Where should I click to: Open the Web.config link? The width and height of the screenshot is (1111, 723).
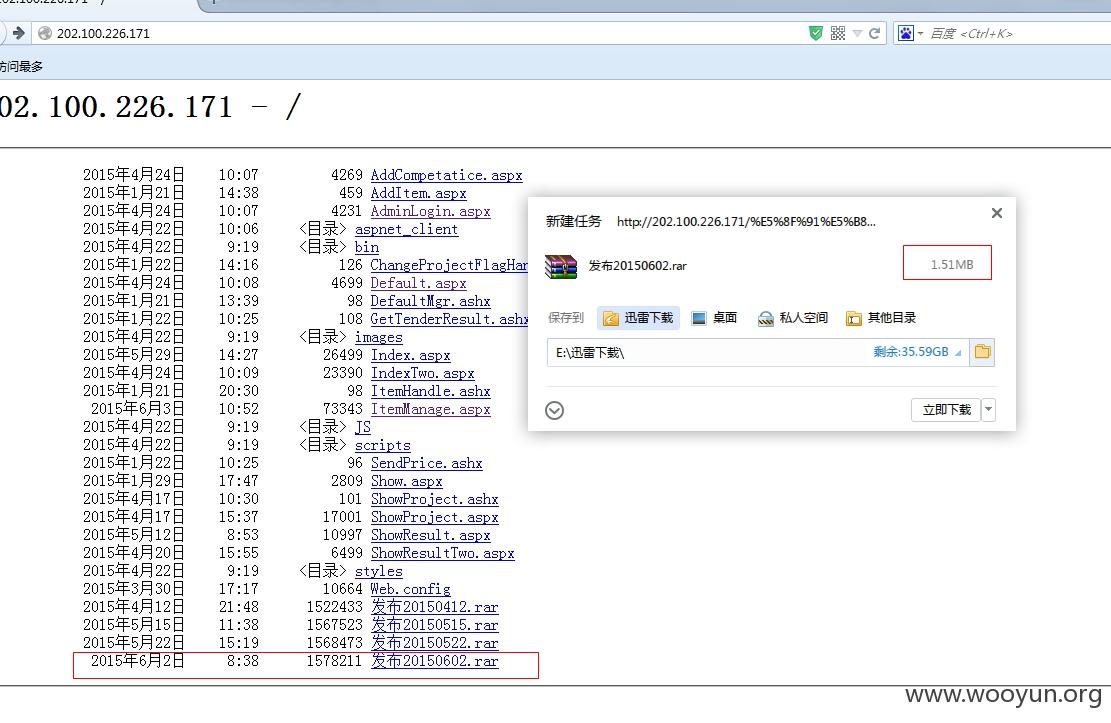click(x=410, y=589)
